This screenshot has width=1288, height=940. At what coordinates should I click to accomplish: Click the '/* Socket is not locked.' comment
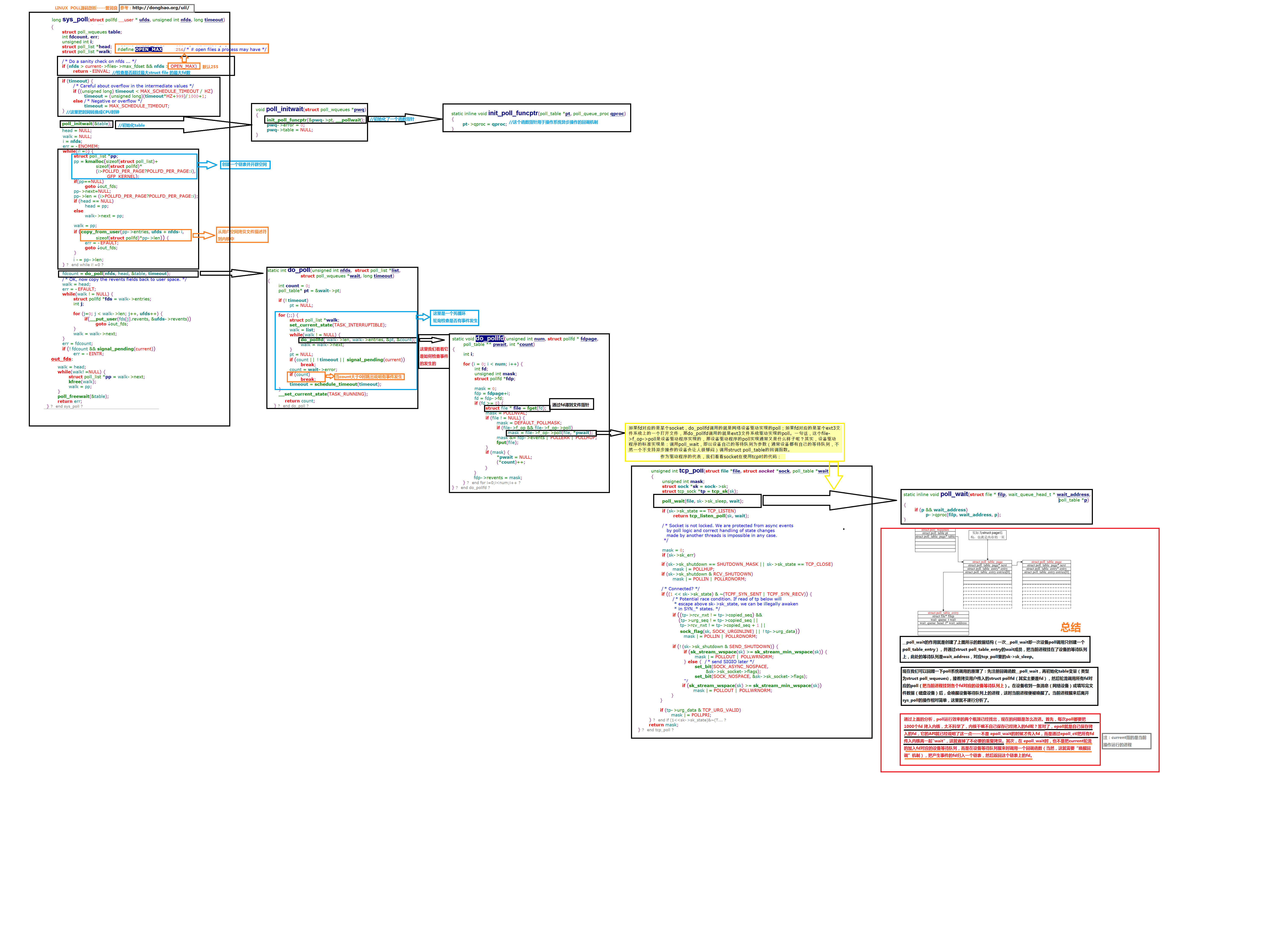click(727, 526)
